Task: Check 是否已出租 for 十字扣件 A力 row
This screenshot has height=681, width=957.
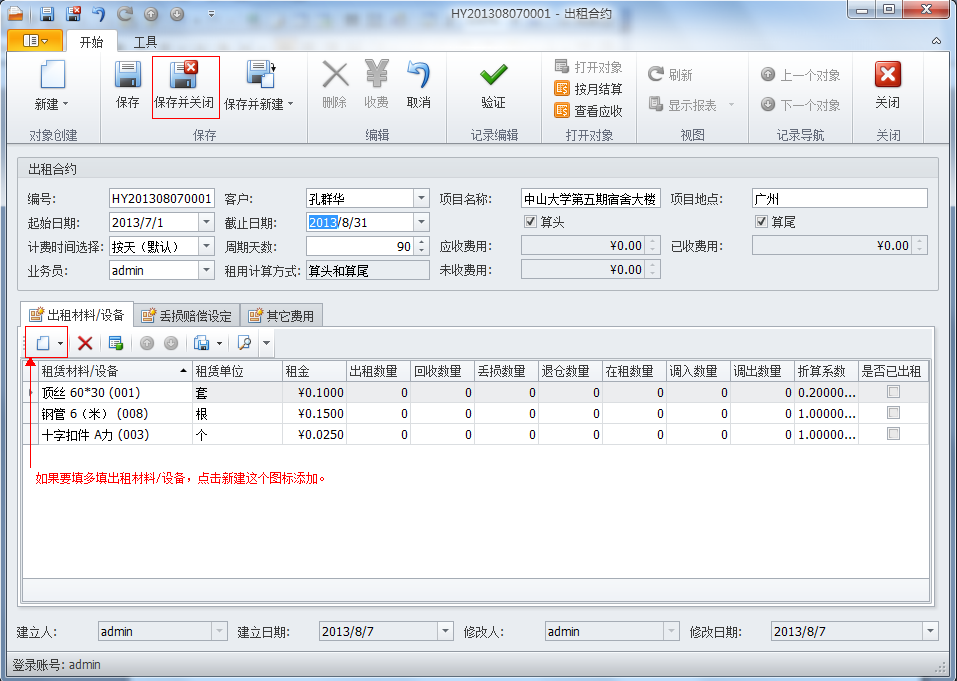Action: pos(894,434)
